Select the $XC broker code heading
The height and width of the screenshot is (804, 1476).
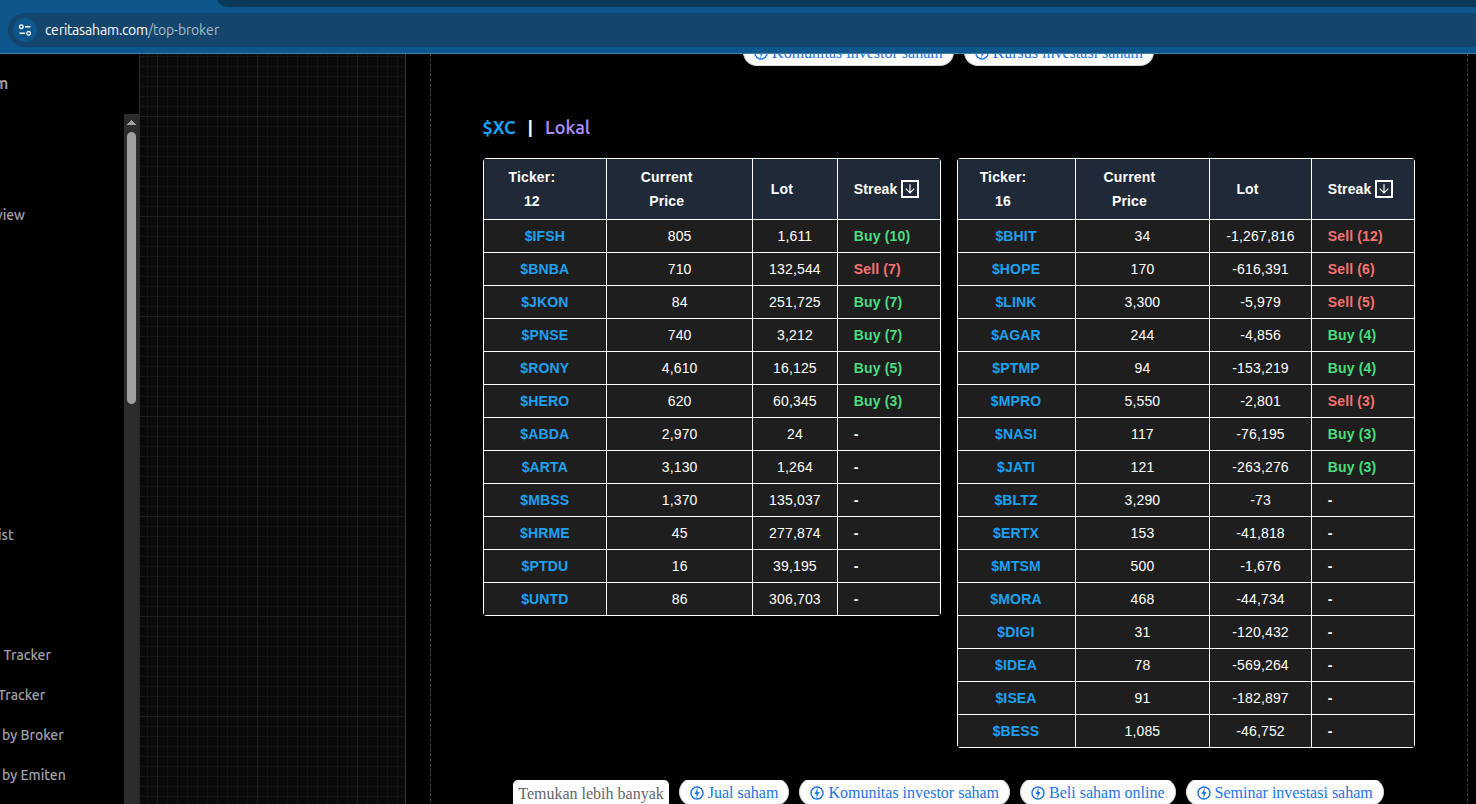coord(499,128)
